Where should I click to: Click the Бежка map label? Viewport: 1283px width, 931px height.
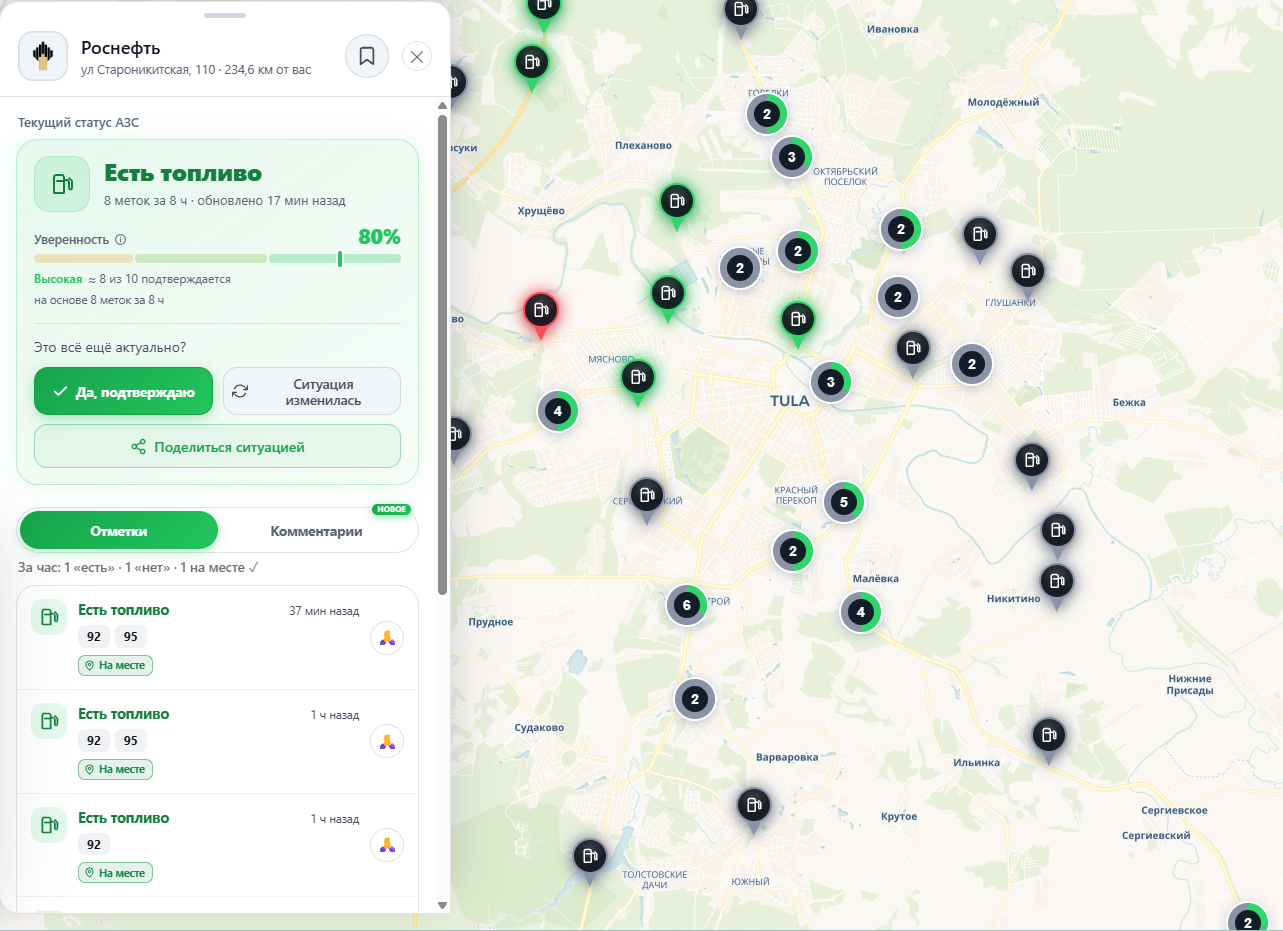[x=1128, y=403]
